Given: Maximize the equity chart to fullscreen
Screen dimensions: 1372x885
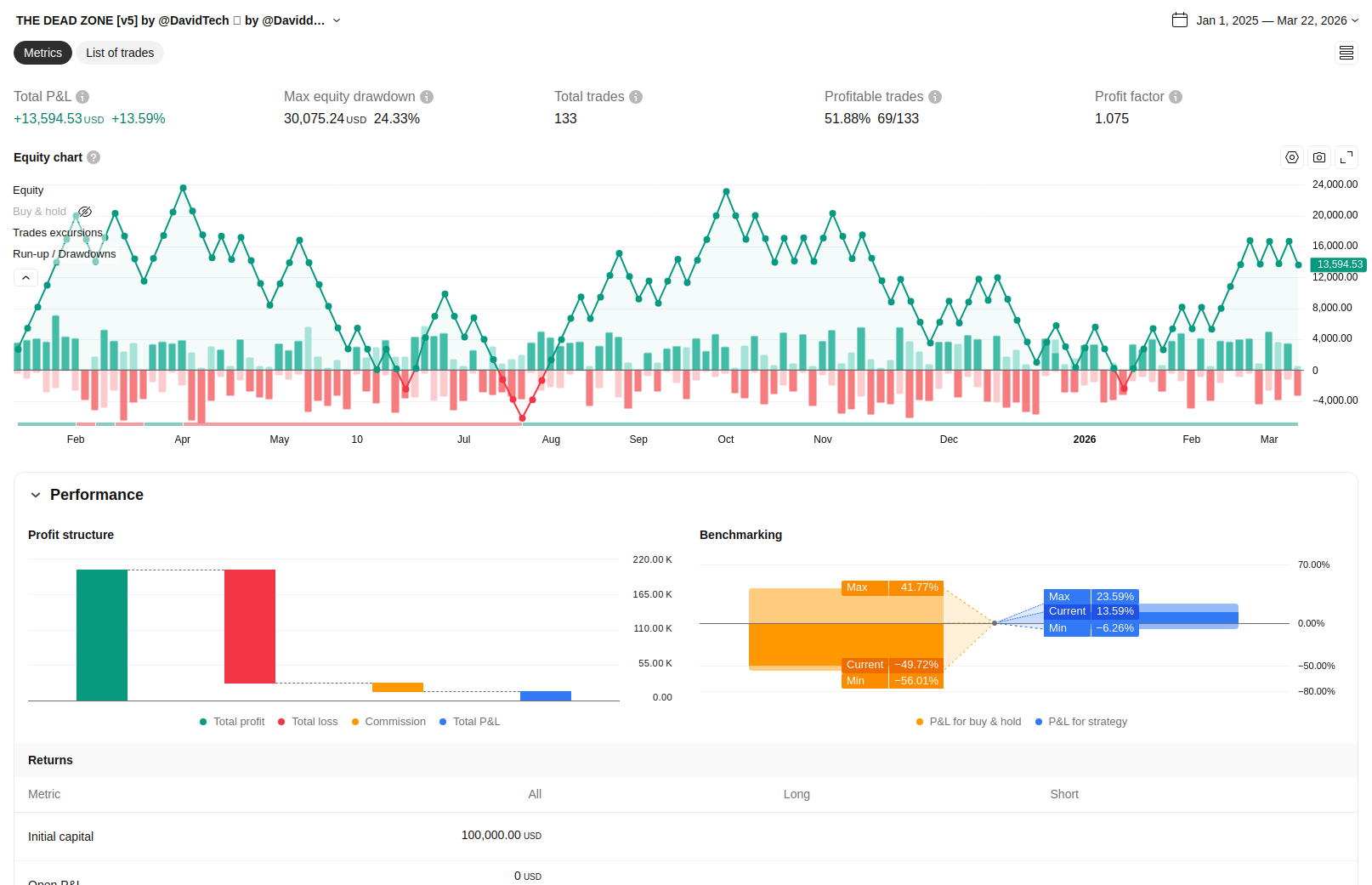Looking at the screenshot, I should click(x=1346, y=157).
